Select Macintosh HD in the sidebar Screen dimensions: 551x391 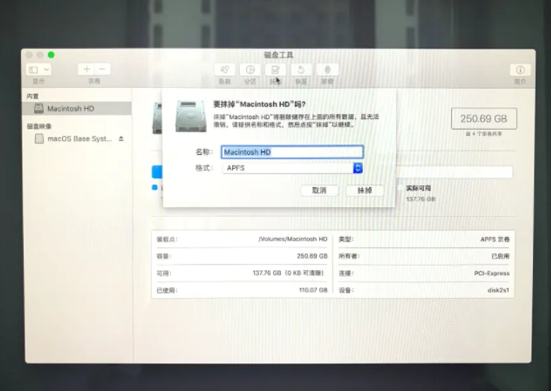(77, 109)
